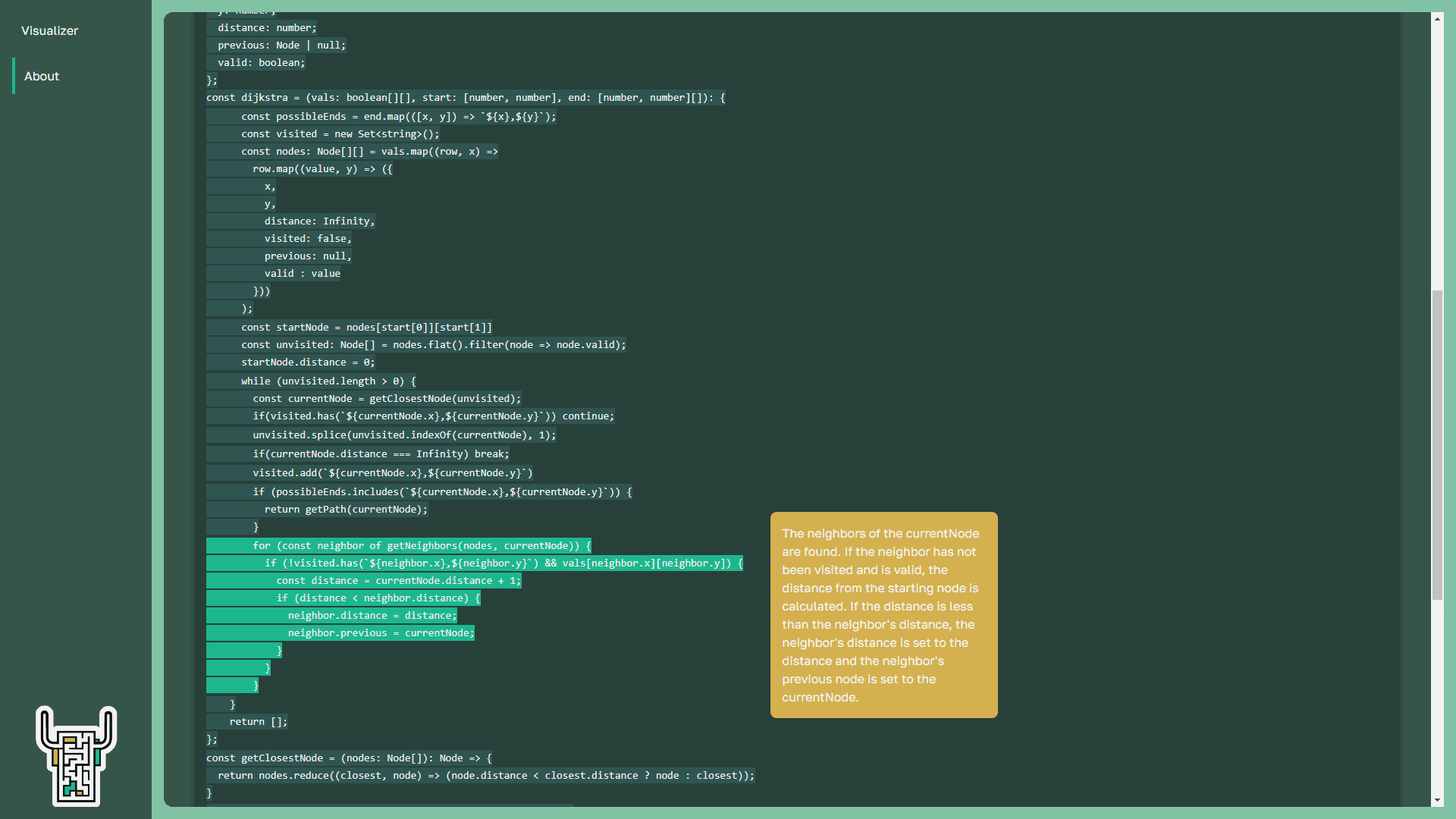Image resolution: width=1456 pixels, height=819 pixels.
Task: Click the scrollbar up arrow
Action: (1437, 19)
